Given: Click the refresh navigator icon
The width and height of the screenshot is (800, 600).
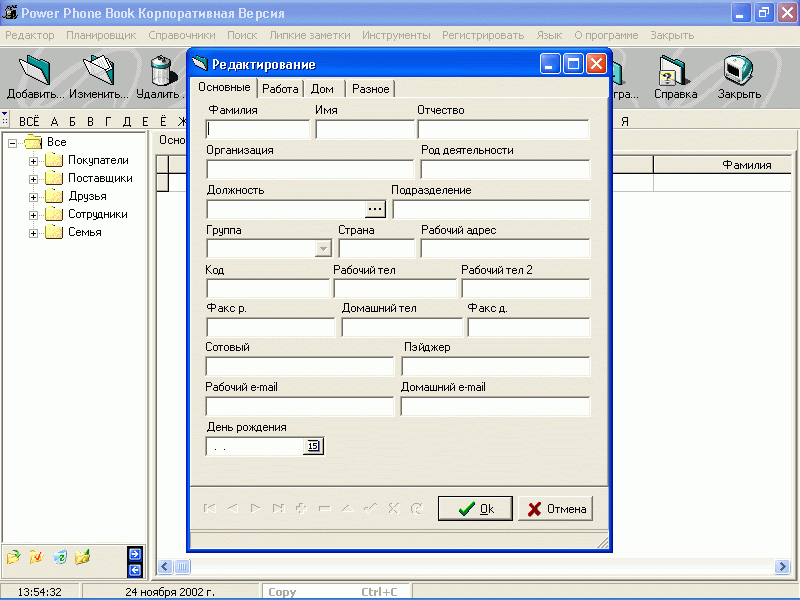Looking at the screenshot, I should tap(416, 508).
